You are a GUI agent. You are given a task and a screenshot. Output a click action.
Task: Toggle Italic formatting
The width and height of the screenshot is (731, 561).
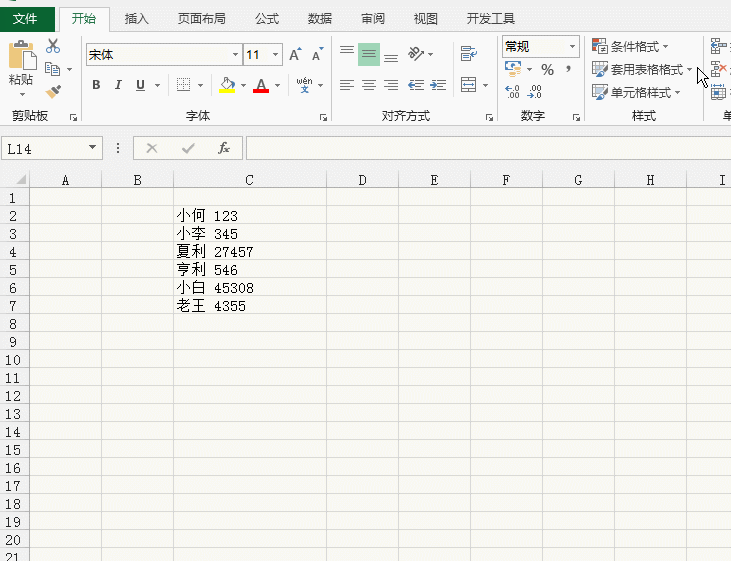tap(118, 85)
